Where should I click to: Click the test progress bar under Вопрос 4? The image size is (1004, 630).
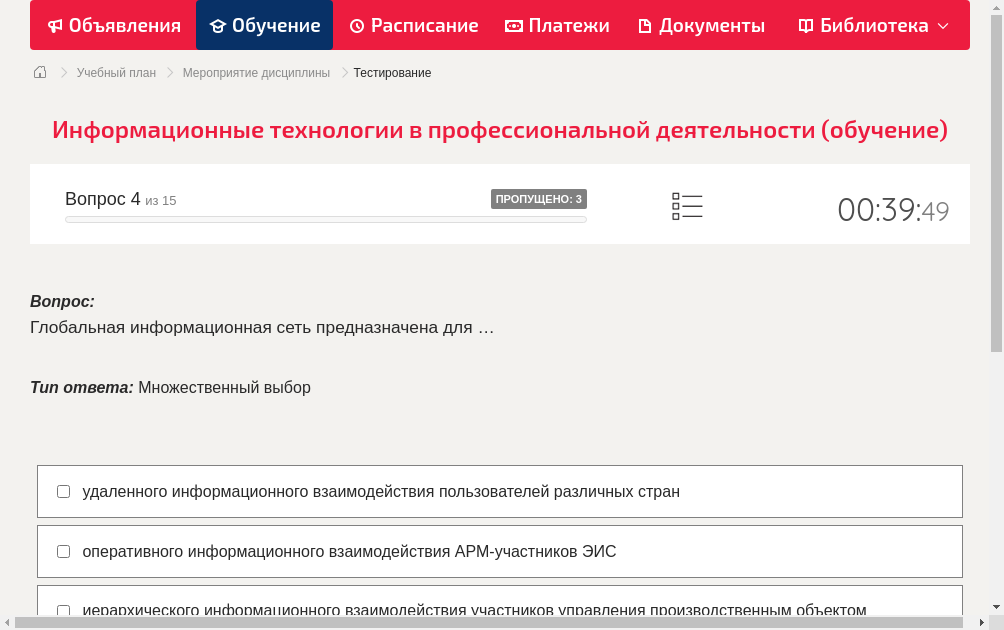(x=325, y=219)
